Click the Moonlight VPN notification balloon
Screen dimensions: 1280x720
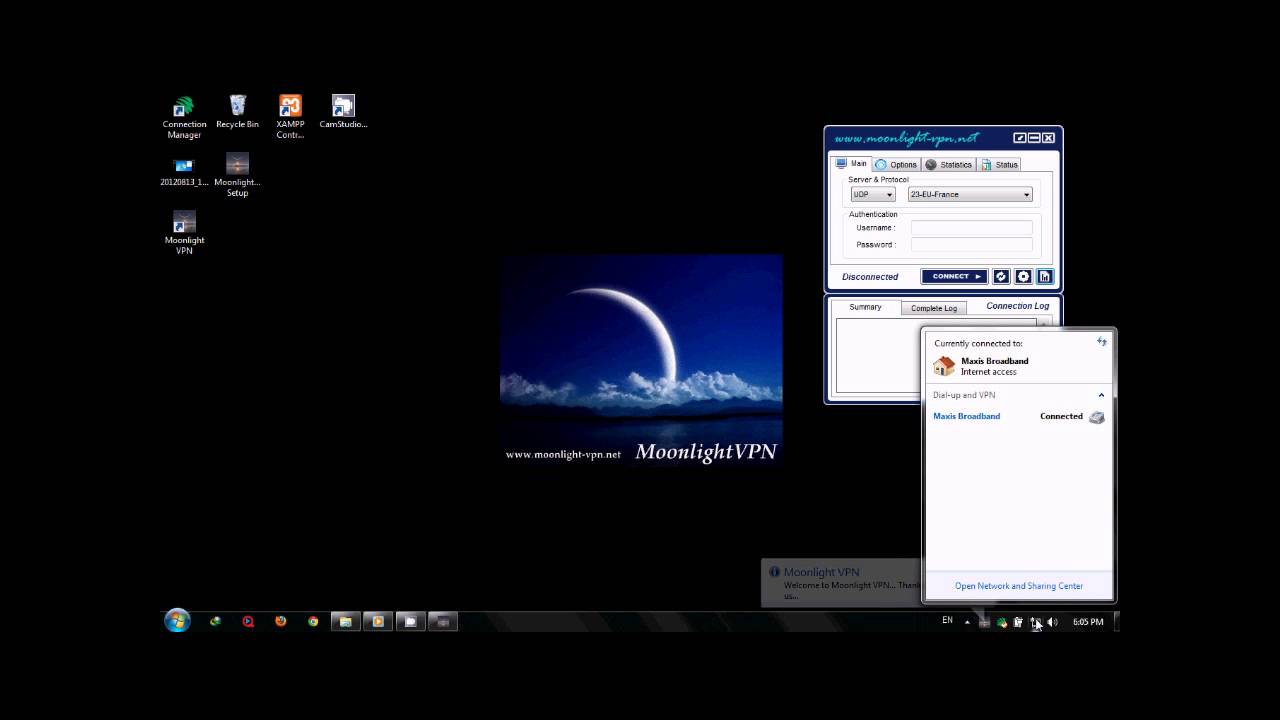click(x=841, y=583)
